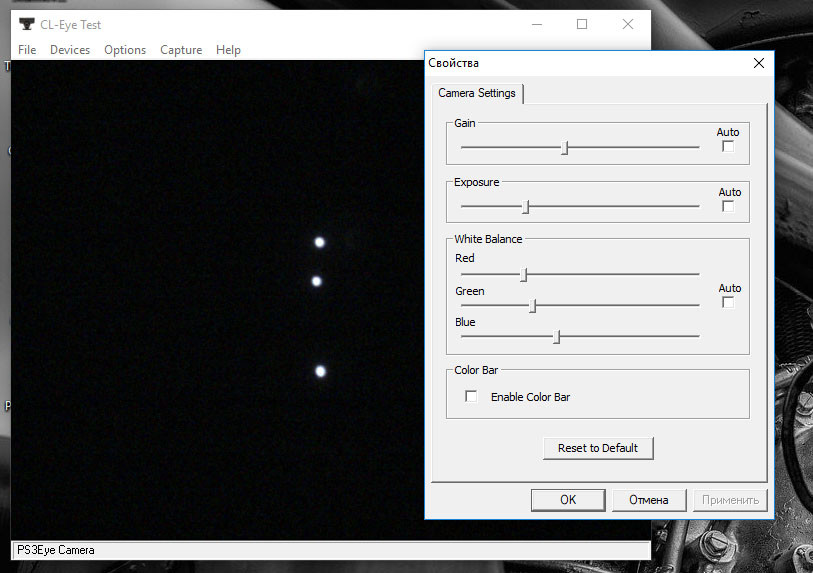
Task: Click the CL-Eye Test app icon in title bar
Action: [26, 24]
